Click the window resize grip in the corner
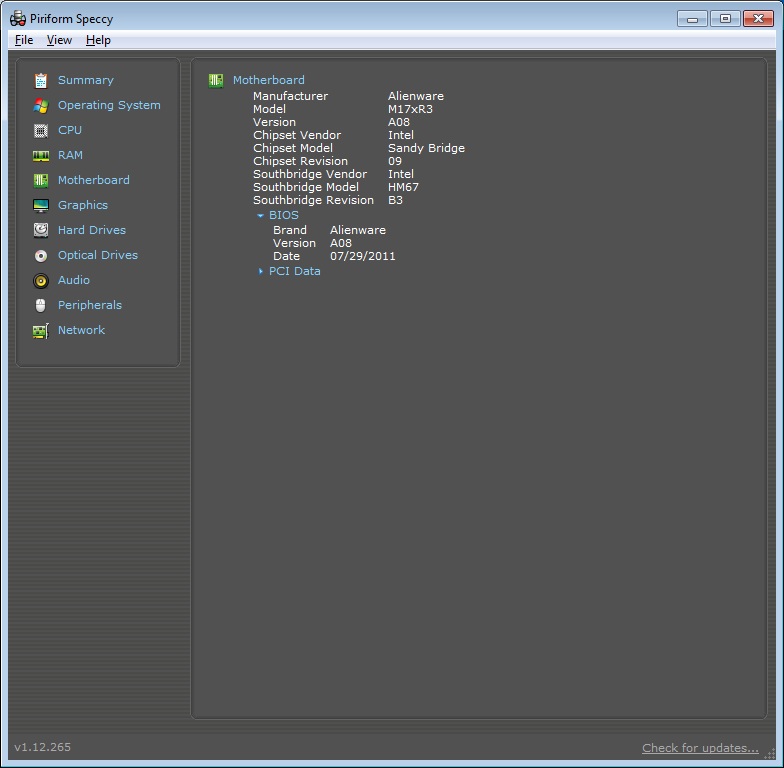Image resolution: width=784 pixels, height=768 pixels. coord(770,754)
